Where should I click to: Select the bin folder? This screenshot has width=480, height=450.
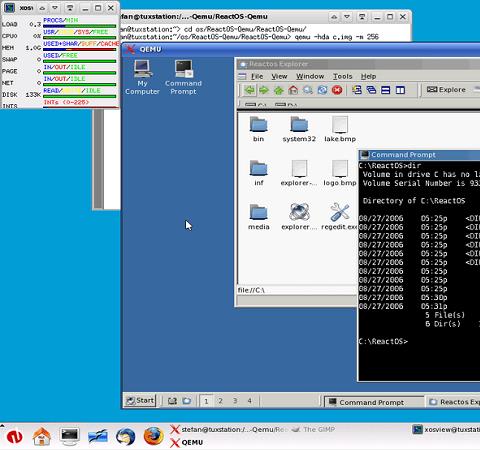pos(258,129)
